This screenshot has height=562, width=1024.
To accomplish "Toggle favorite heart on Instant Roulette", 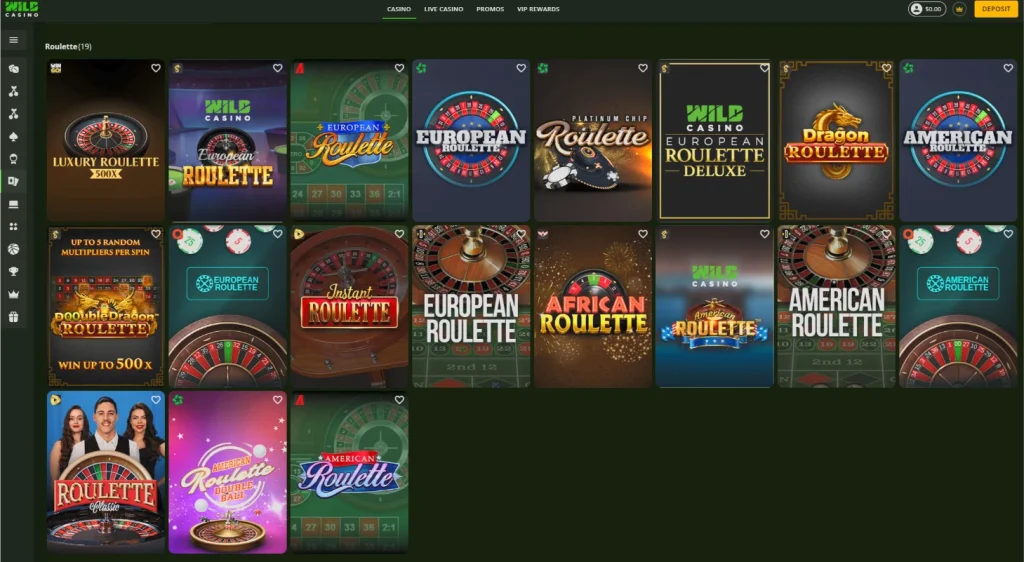I will (x=399, y=234).
